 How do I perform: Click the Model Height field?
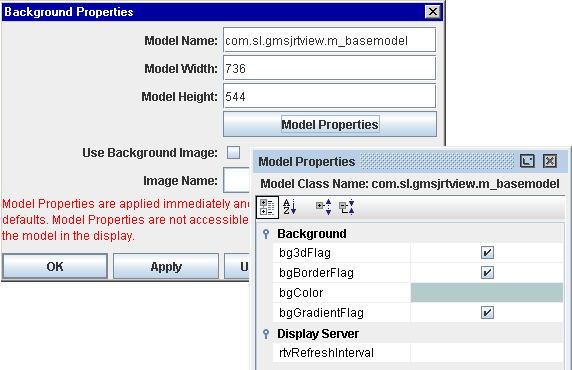pyautogui.click(x=329, y=96)
